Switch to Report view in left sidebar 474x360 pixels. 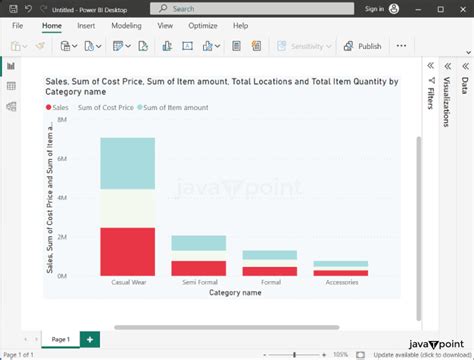11,66
